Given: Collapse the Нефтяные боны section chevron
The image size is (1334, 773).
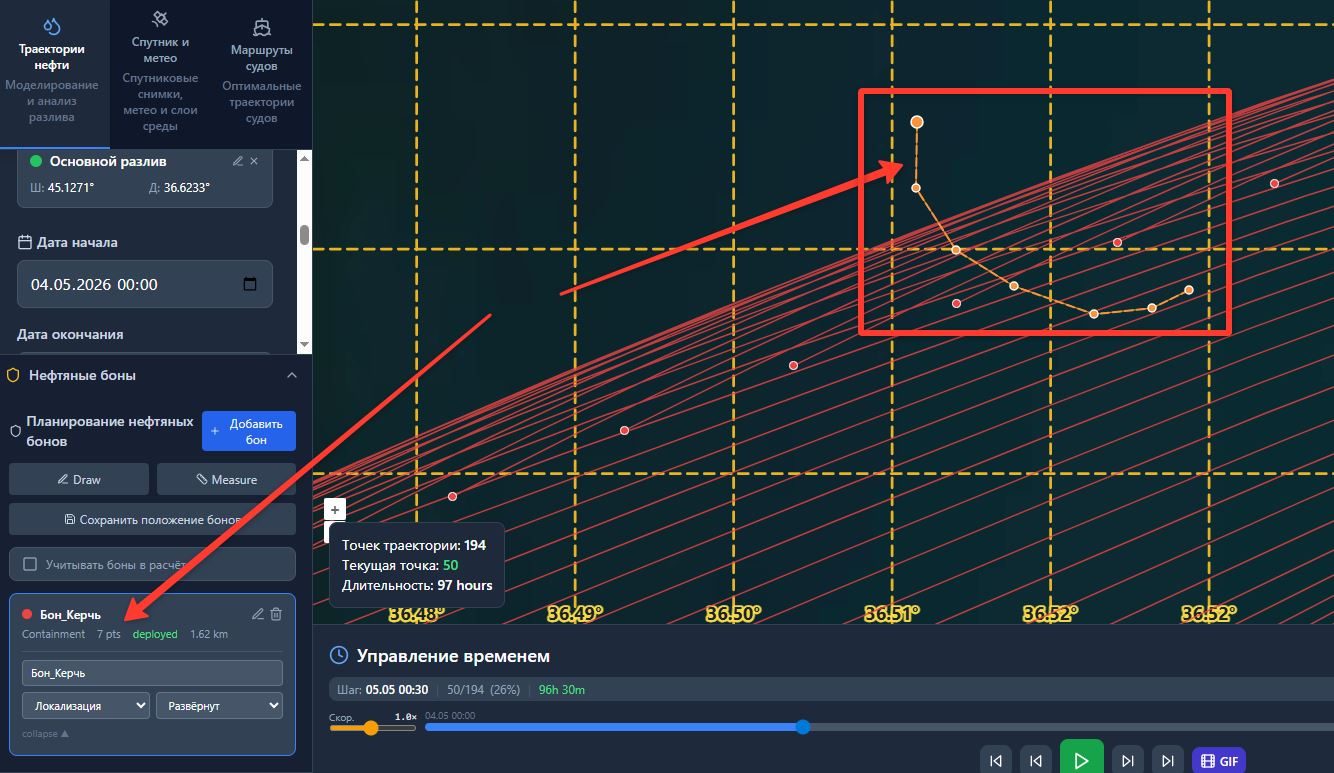Looking at the screenshot, I should [292, 375].
